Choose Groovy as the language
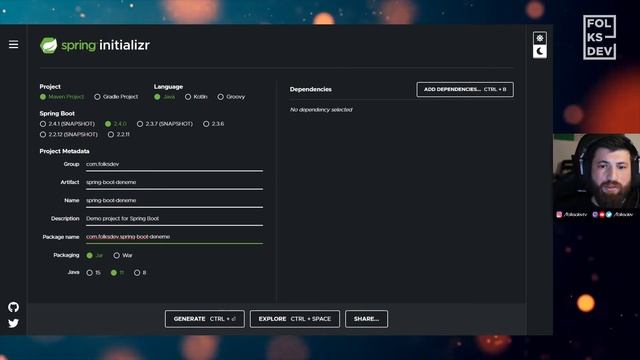 (x=231, y=97)
